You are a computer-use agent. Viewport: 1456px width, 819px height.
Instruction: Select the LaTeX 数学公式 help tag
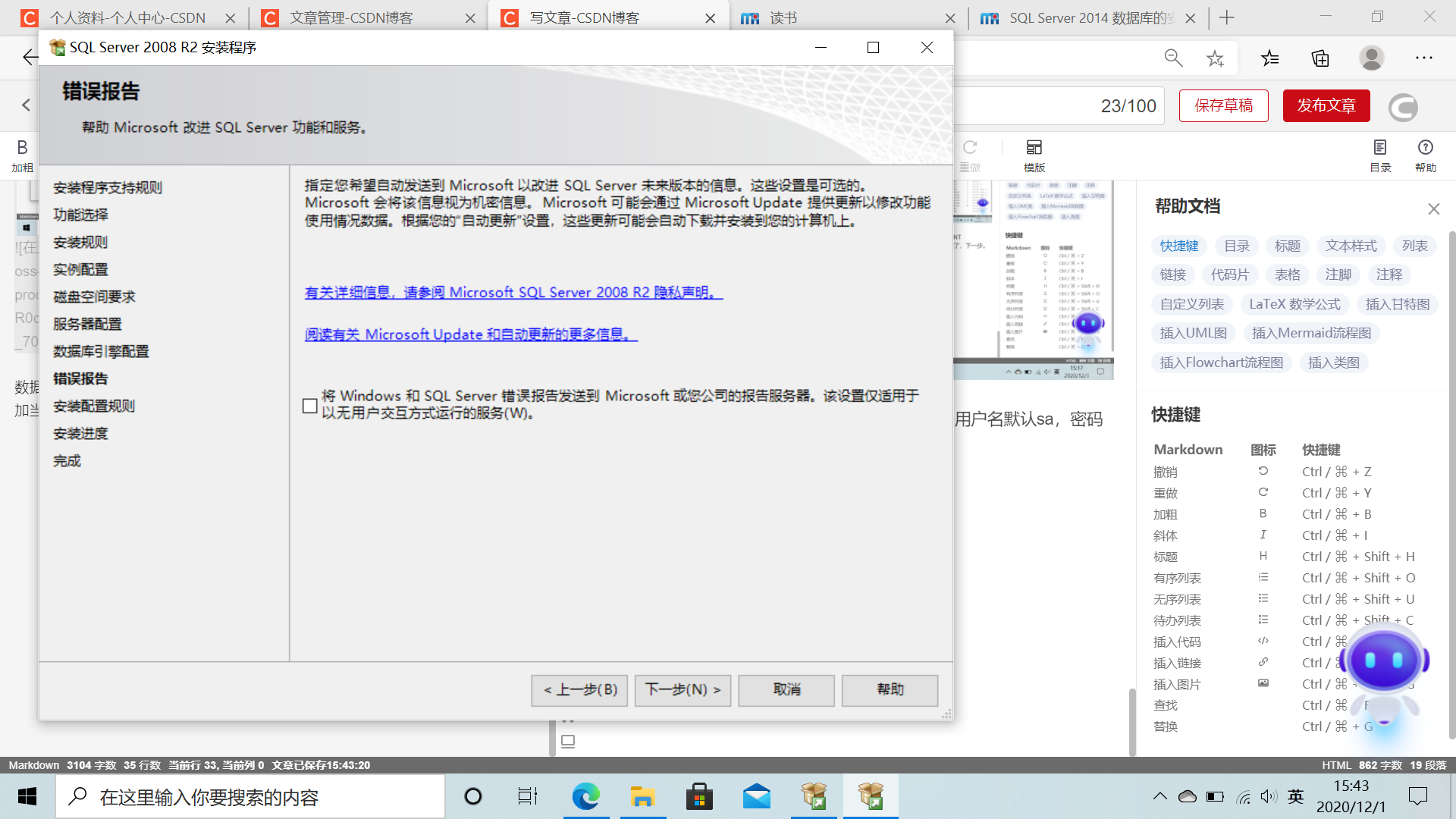click(1294, 305)
